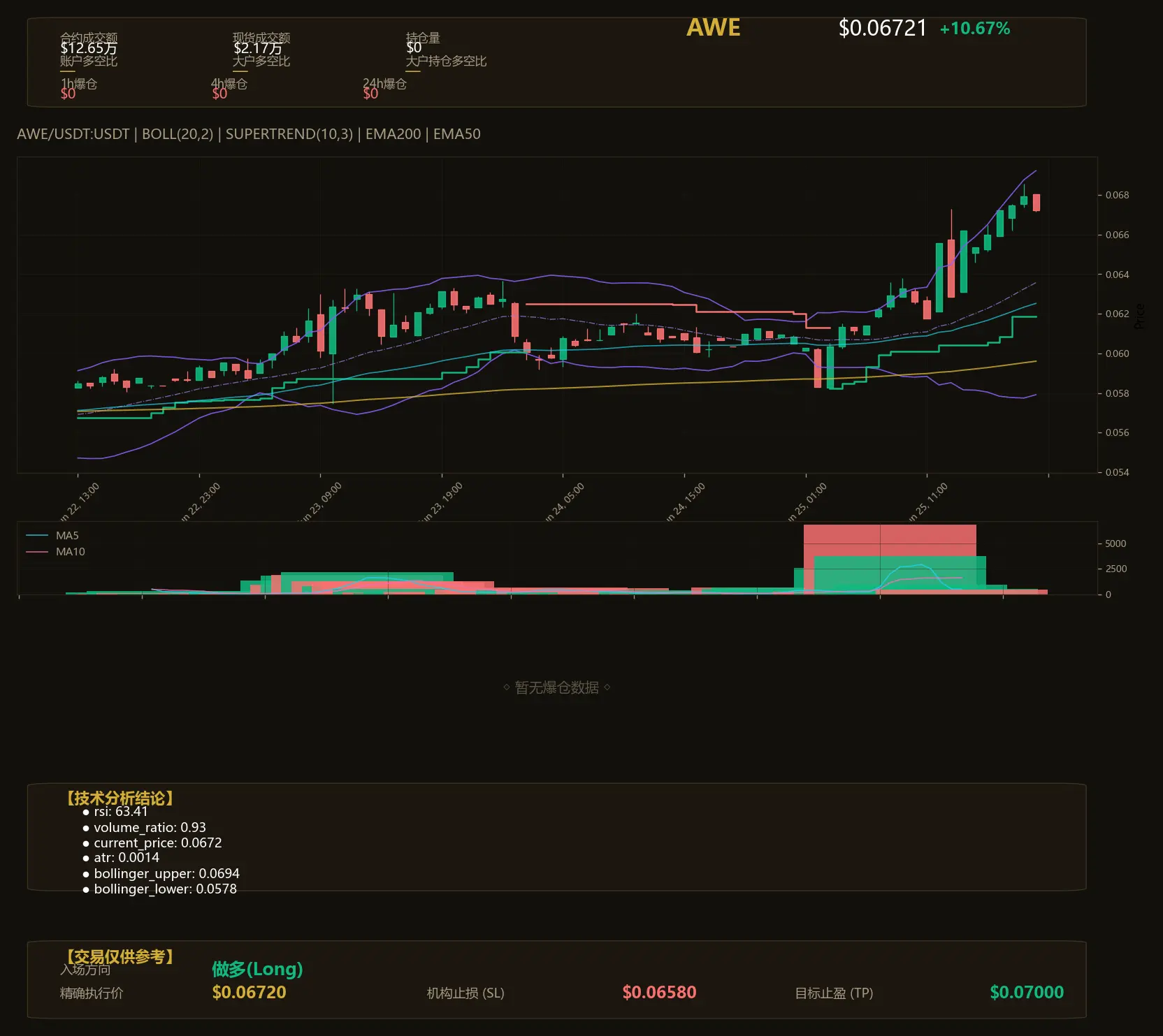Viewport: 1163px width, 1036px height.
Task: Toggle the MA10 legend entry
Action: [x=55, y=552]
